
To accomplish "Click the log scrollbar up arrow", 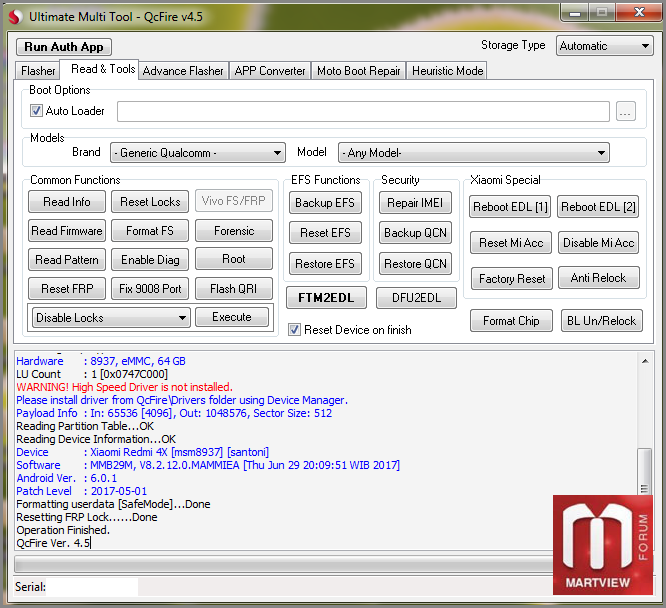I will 645,361.
